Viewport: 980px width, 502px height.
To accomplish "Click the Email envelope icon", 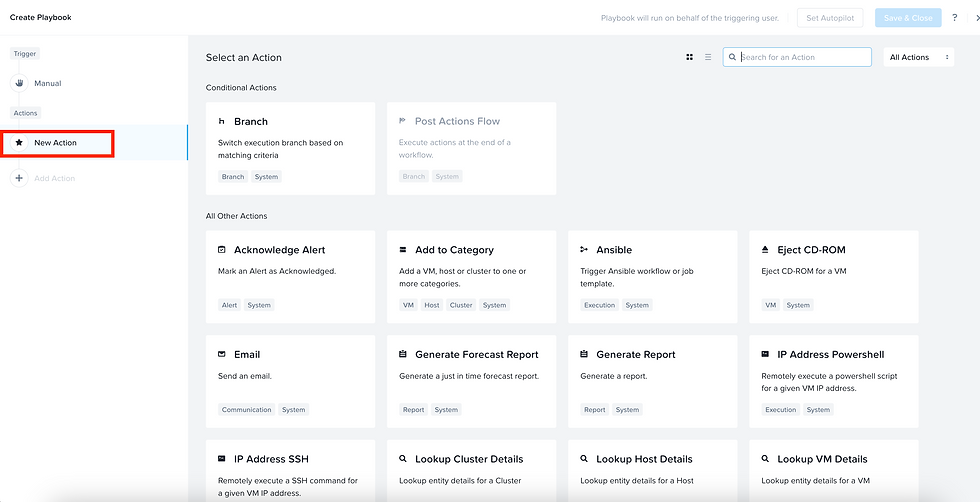I will [221, 354].
